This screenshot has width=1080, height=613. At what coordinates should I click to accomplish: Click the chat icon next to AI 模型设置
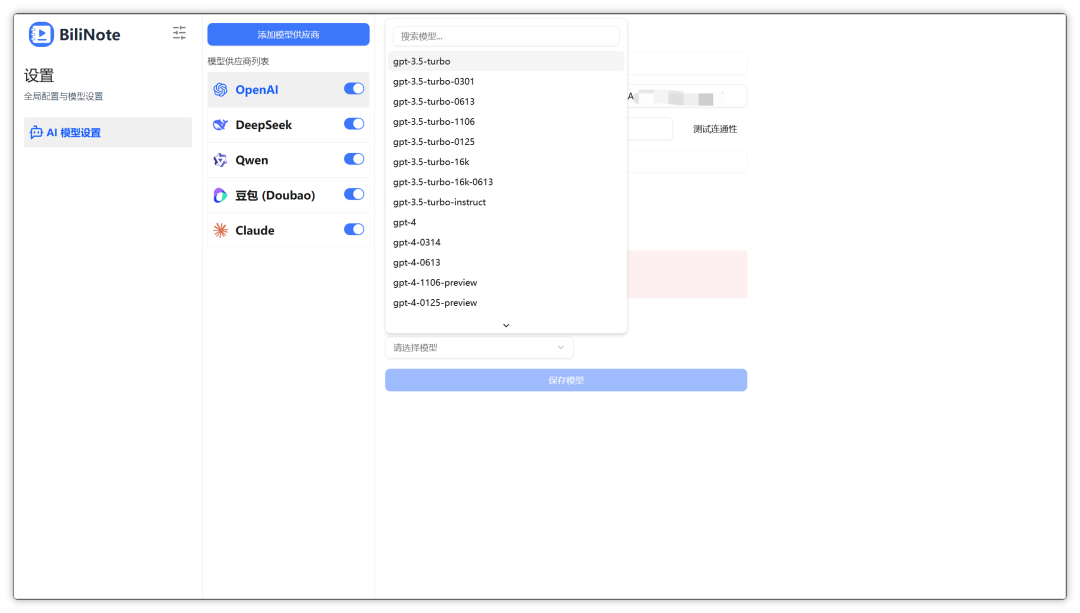(35, 132)
